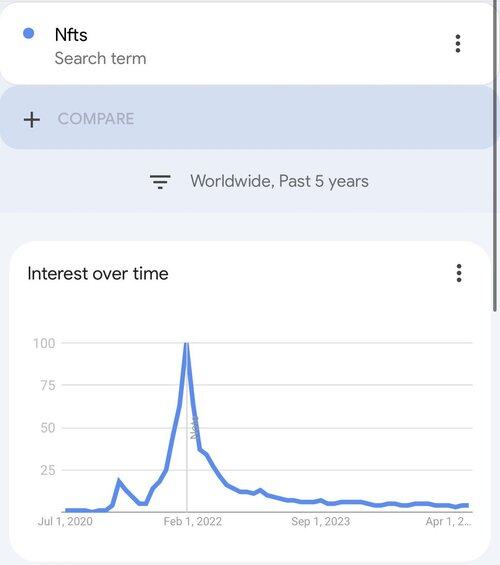Click the page scrollbar on right edge

495,157
